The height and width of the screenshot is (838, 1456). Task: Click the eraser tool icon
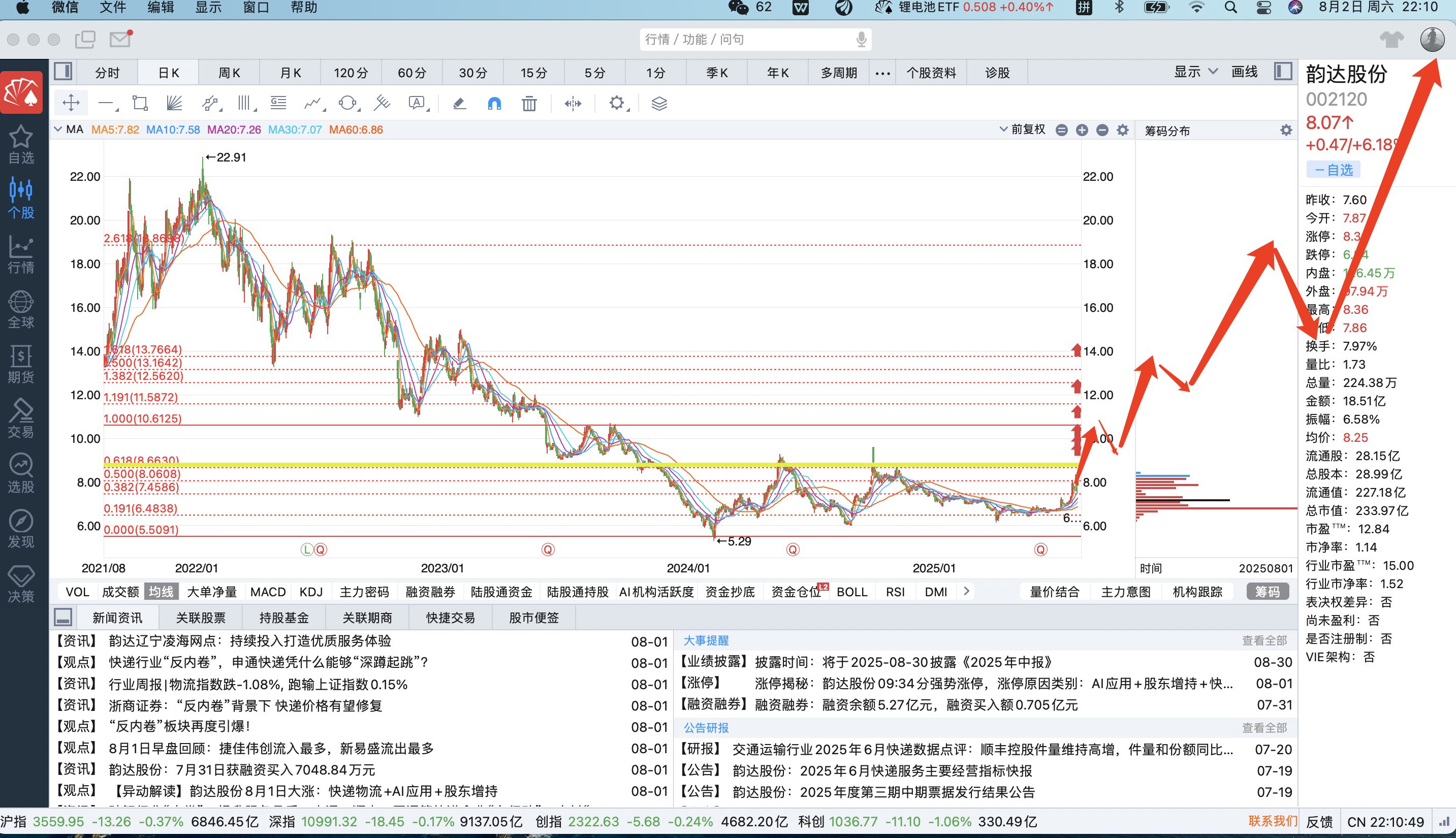[x=459, y=103]
